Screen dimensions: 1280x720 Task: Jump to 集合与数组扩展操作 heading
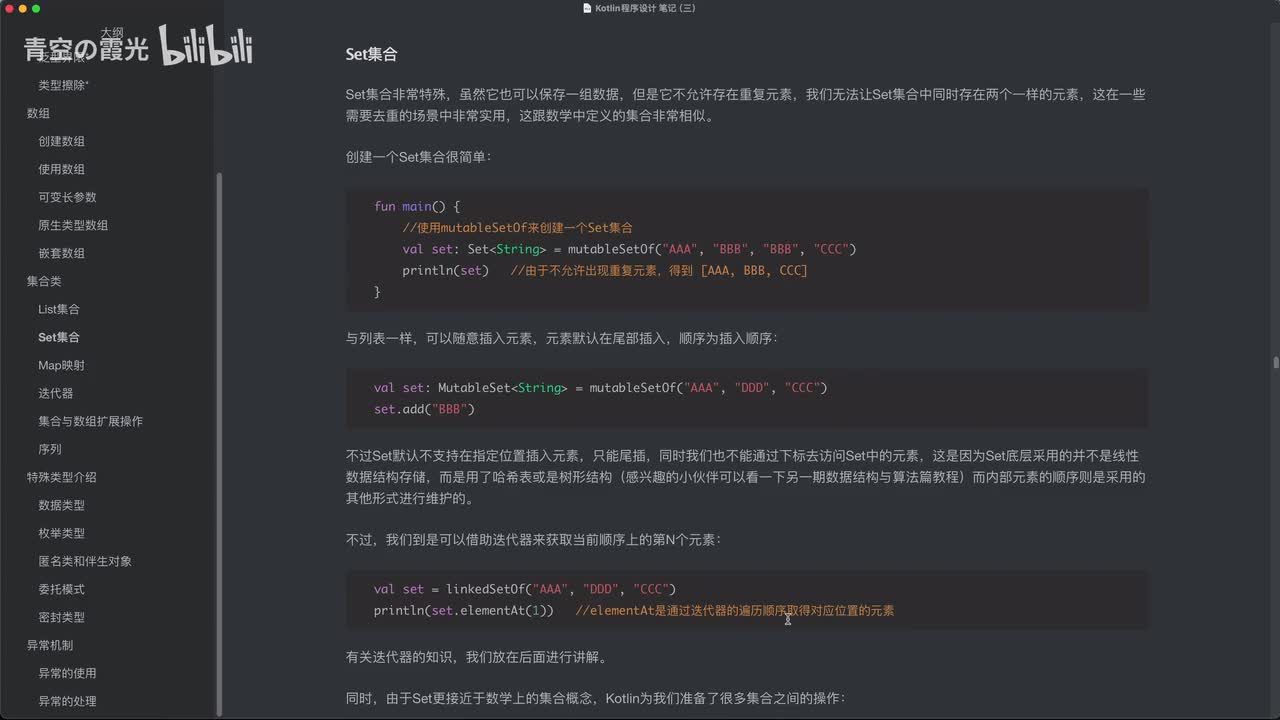(x=90, y=421)
